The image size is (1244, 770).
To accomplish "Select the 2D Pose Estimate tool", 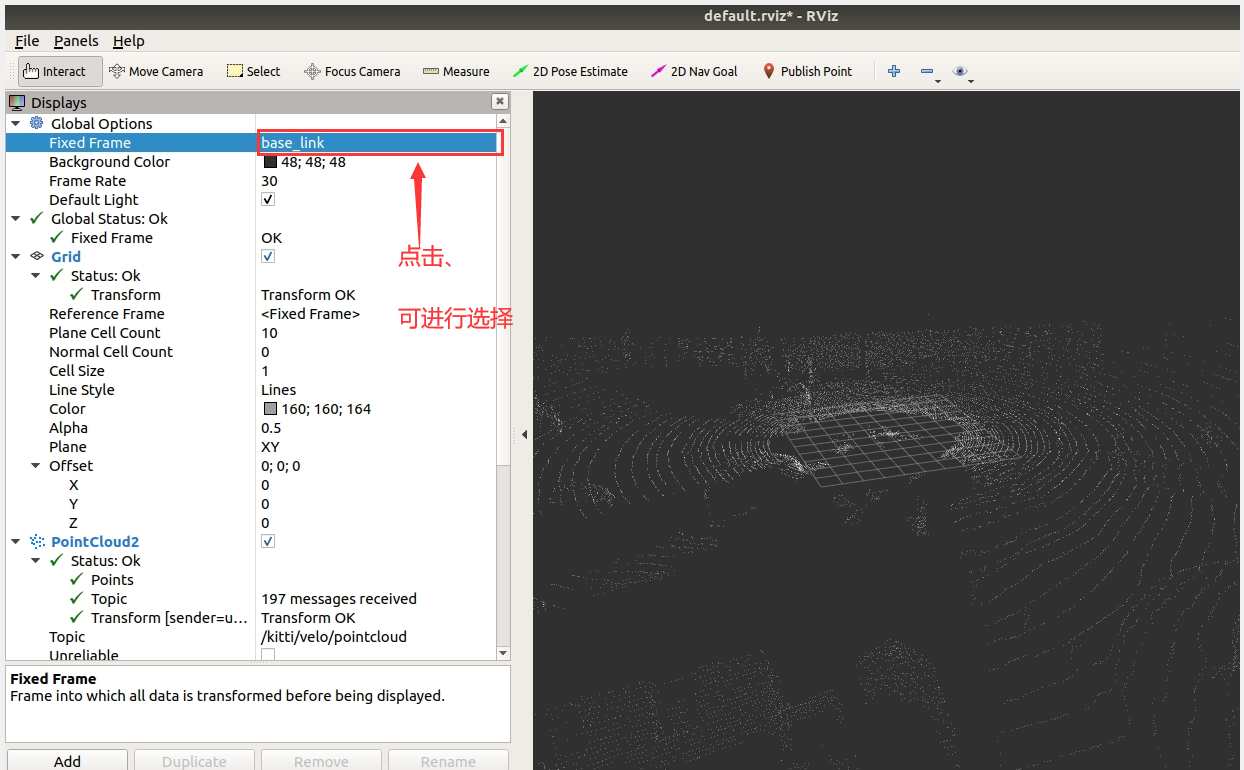I will pos(570,71).
